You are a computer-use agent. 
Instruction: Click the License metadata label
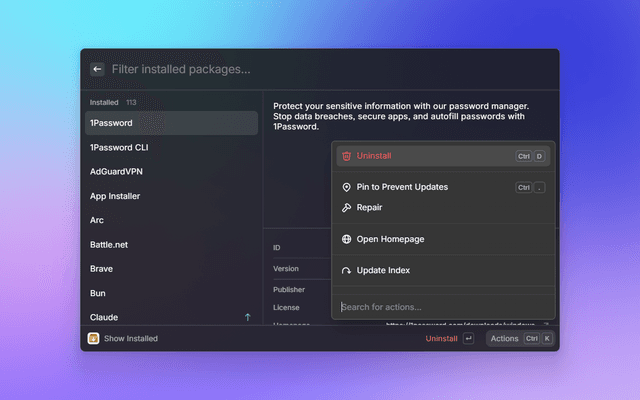click(x=286, y=307)
